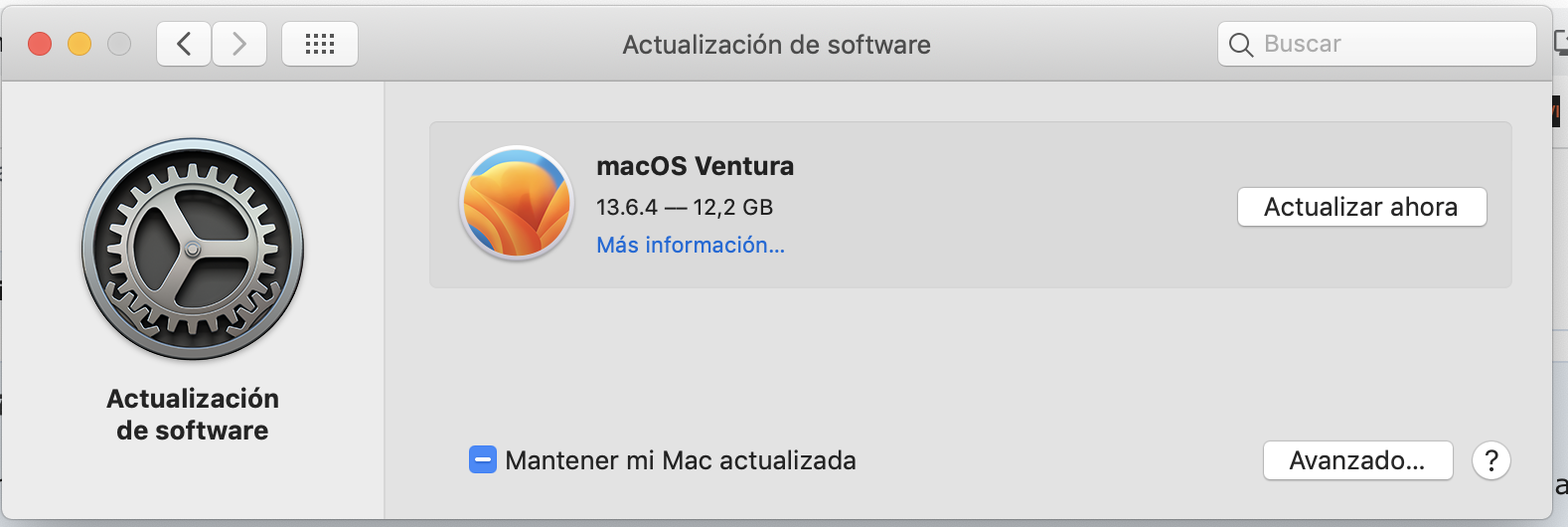Screen dimensions: 1568x527
Task: Click the Mantener mi Mac actualizada label
Action: (x=681, y=460)
